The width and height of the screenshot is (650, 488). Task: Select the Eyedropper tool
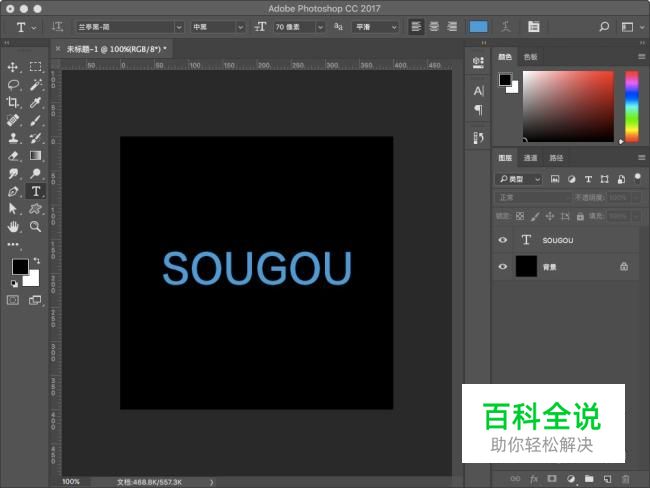tap(35, 102)
